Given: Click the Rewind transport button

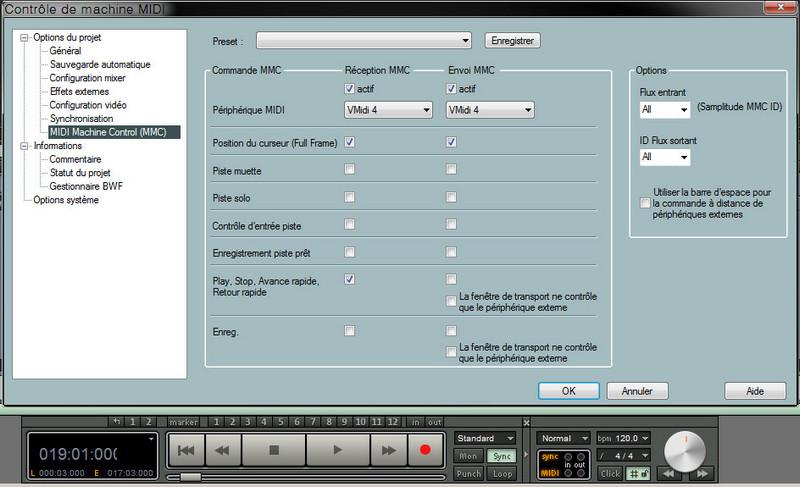Looking at the screenshot, I should pos(221,451).
